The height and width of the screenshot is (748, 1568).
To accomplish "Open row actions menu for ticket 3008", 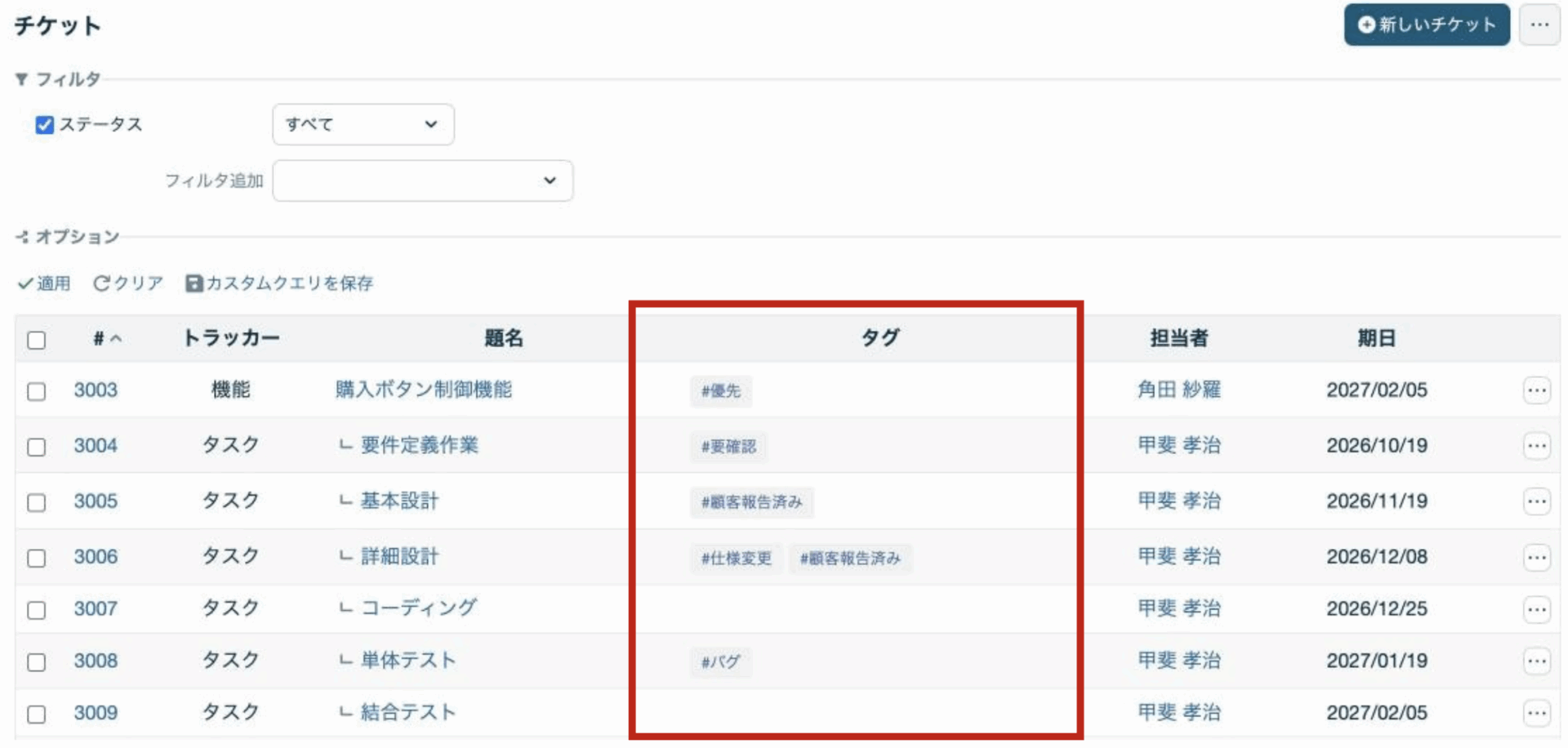I will pos(1537,661).
